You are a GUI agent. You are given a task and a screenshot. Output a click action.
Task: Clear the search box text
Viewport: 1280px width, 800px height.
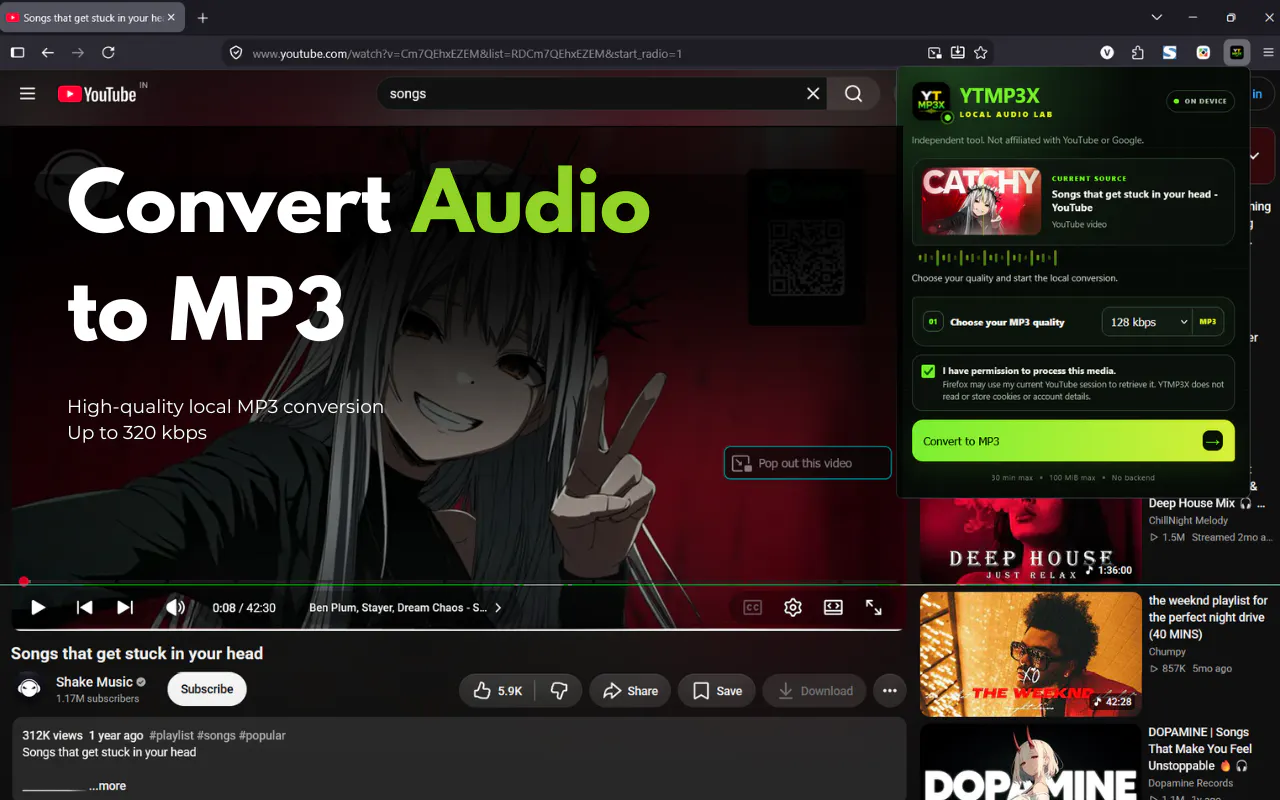pos(813,93)
